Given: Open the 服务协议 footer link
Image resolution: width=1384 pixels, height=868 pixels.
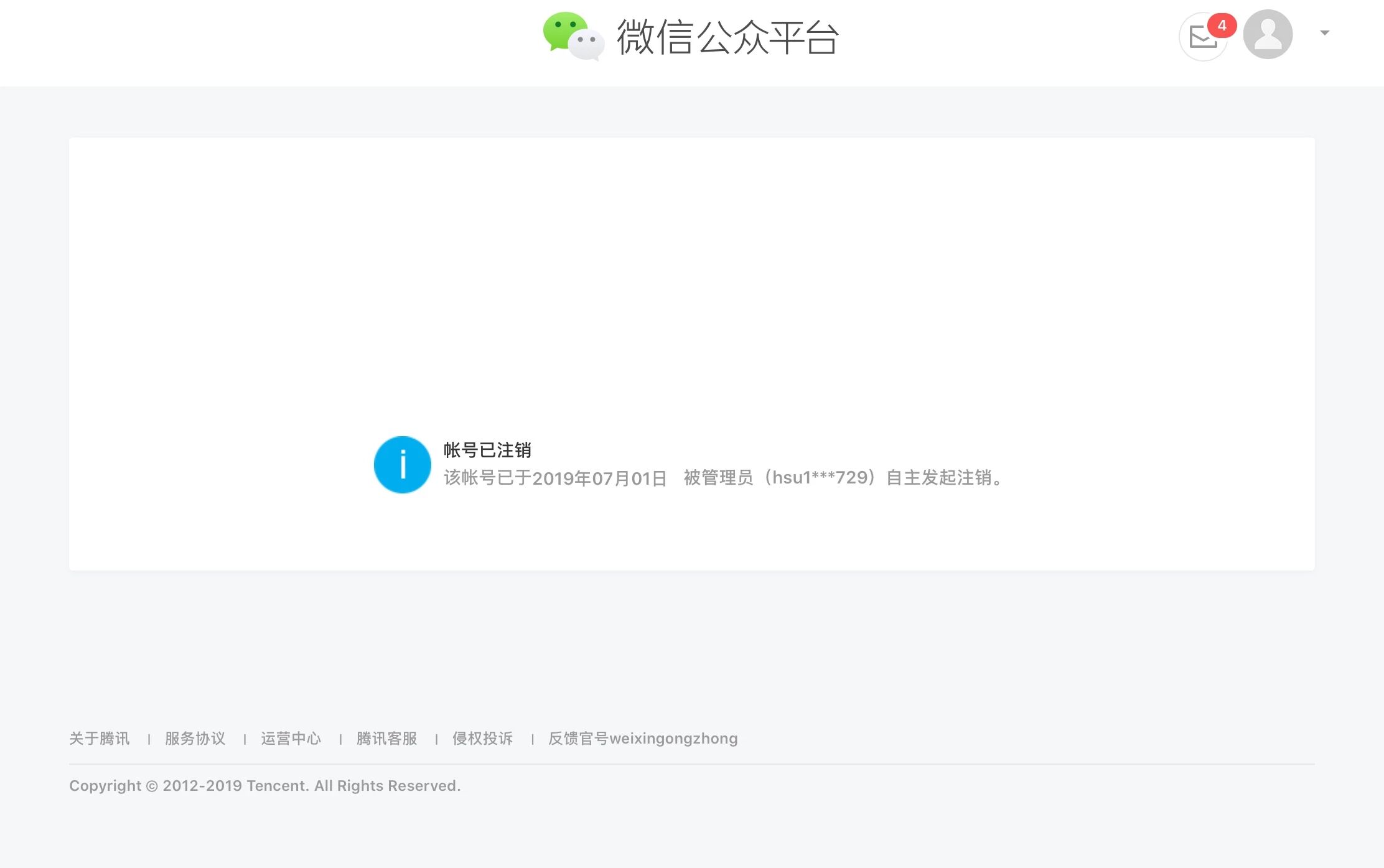Looking at the screenshot, I should click(195, 739).
